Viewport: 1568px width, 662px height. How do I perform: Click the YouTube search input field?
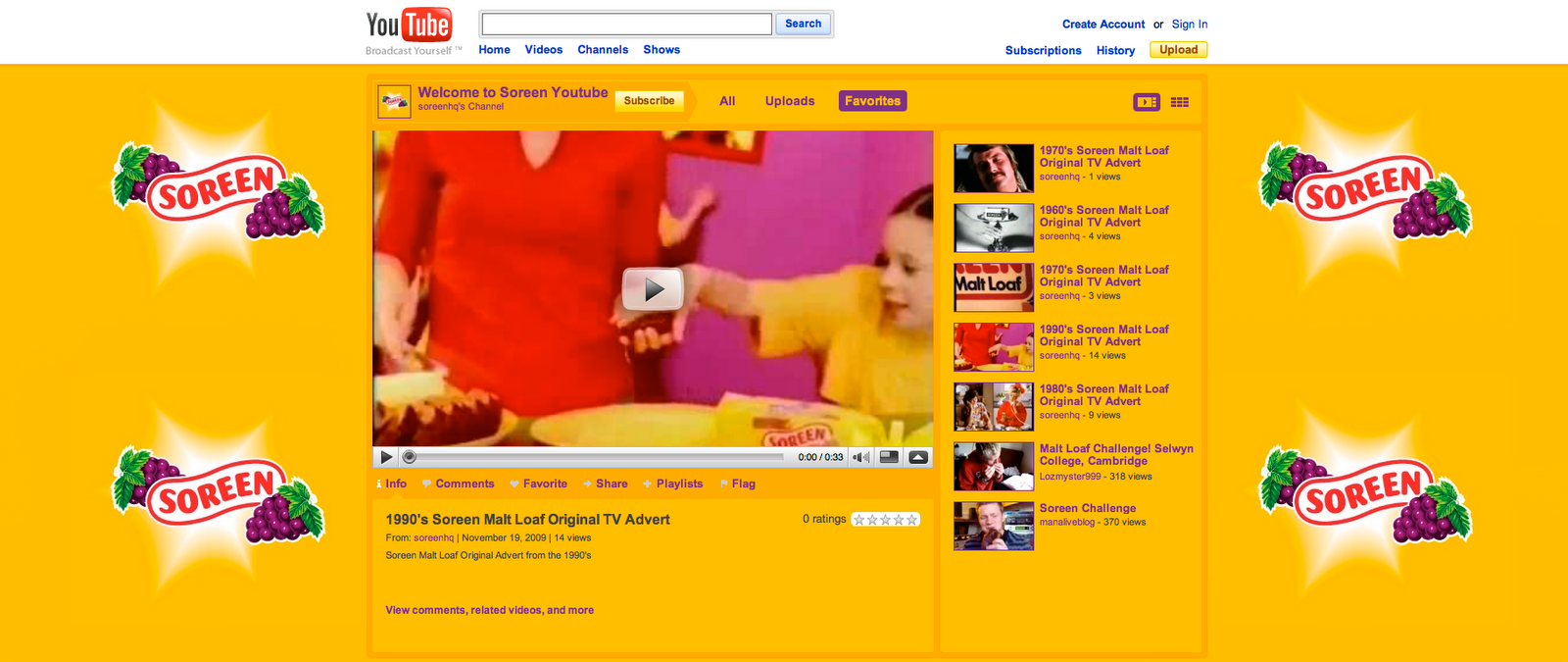coord(627,24)
